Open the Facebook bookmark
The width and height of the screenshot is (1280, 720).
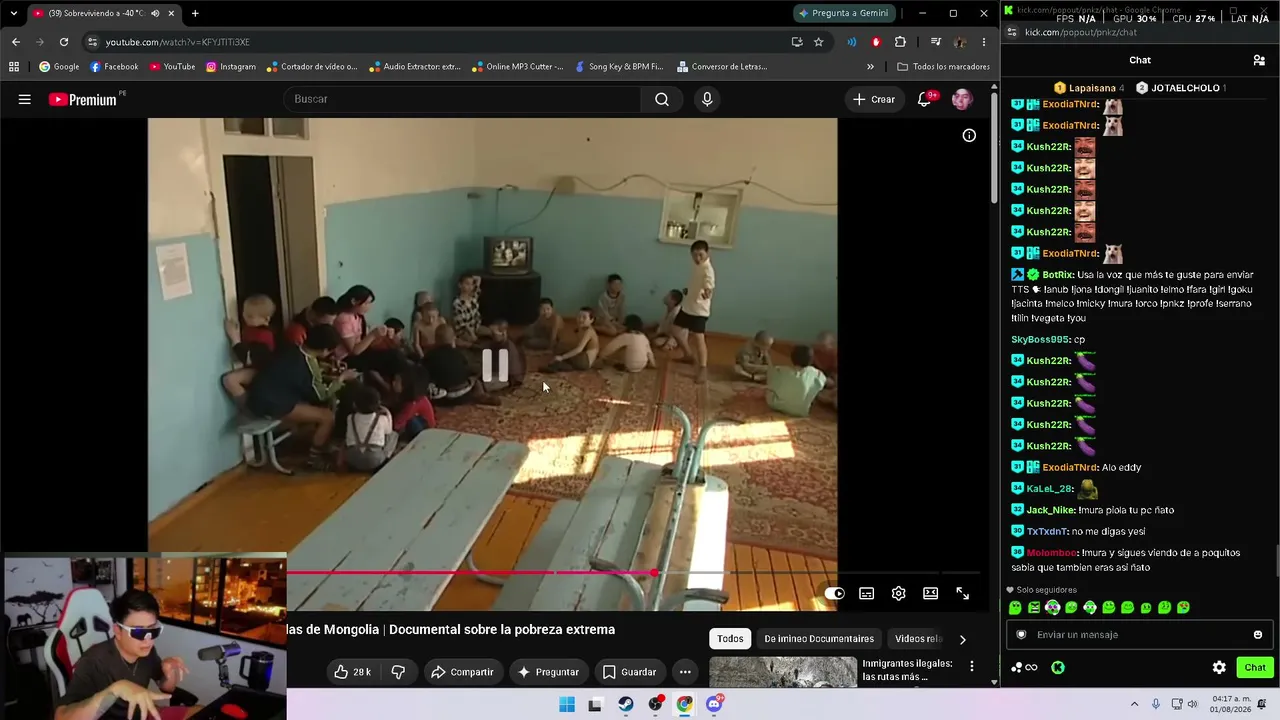pos(114,67)
